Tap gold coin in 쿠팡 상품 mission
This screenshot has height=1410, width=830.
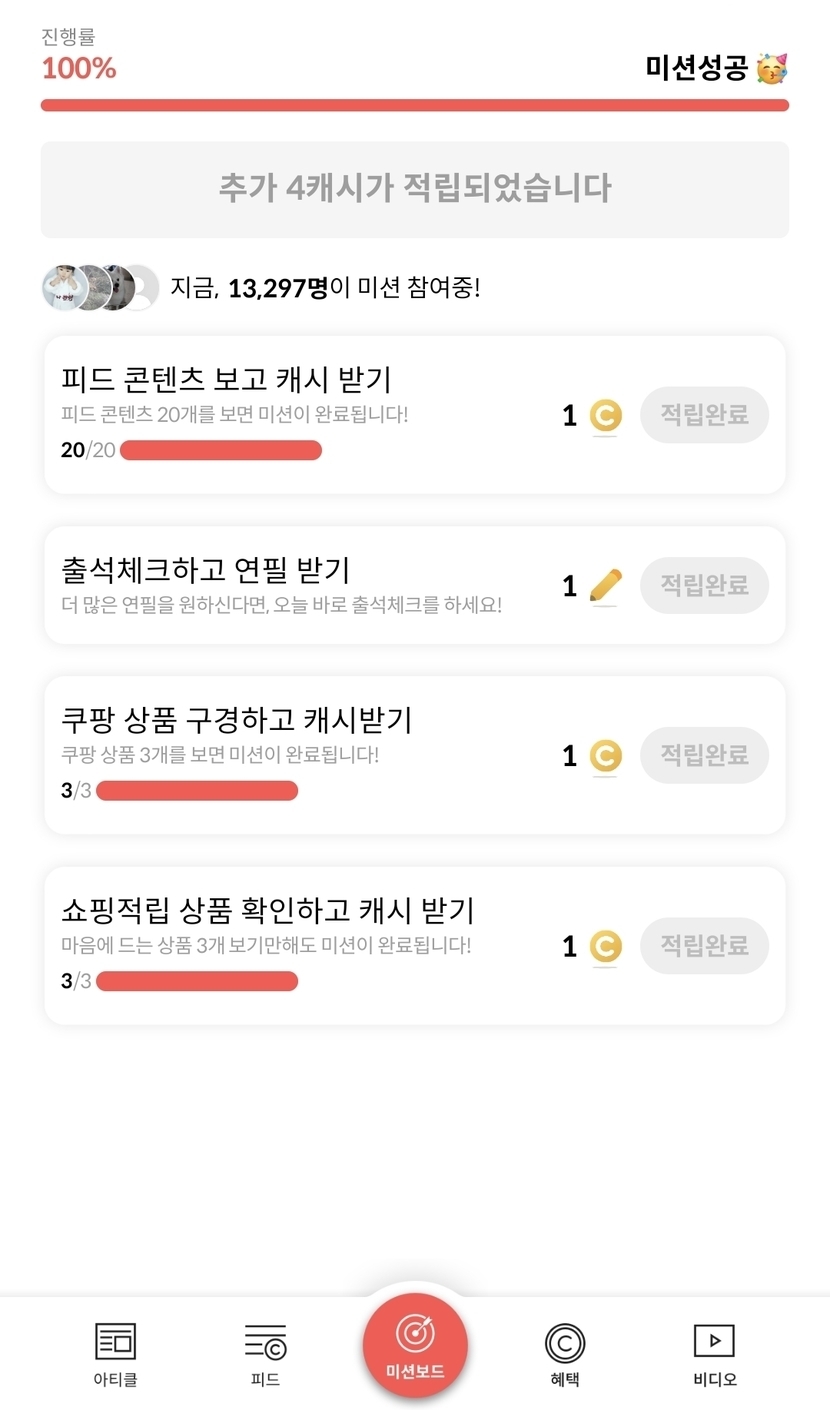[x=605, y=755]
